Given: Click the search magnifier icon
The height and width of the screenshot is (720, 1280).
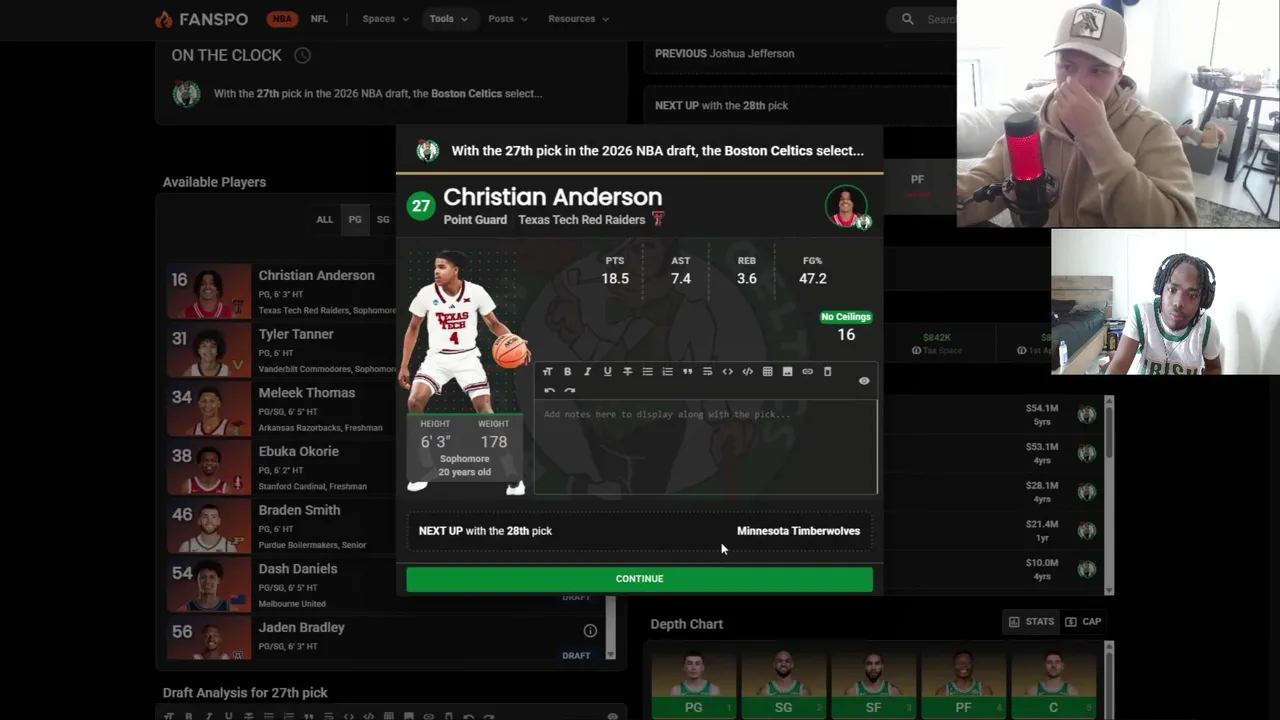Looking at the screenshot, I should (907, 19).
